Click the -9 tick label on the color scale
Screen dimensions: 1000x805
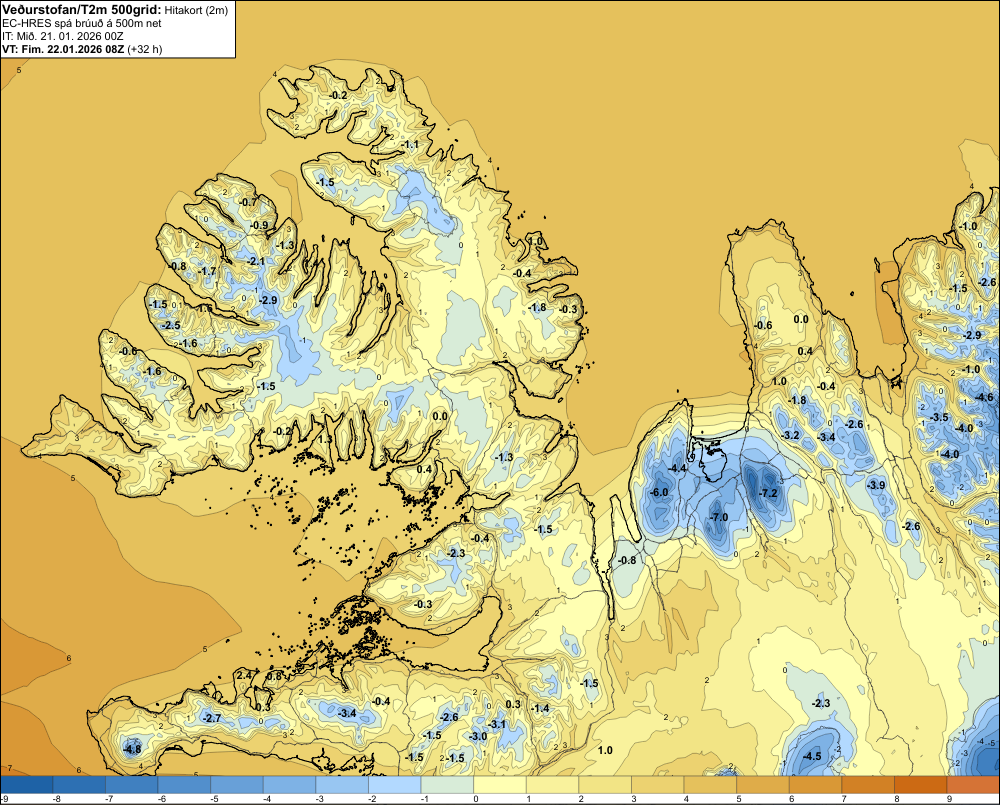[4, 799]
